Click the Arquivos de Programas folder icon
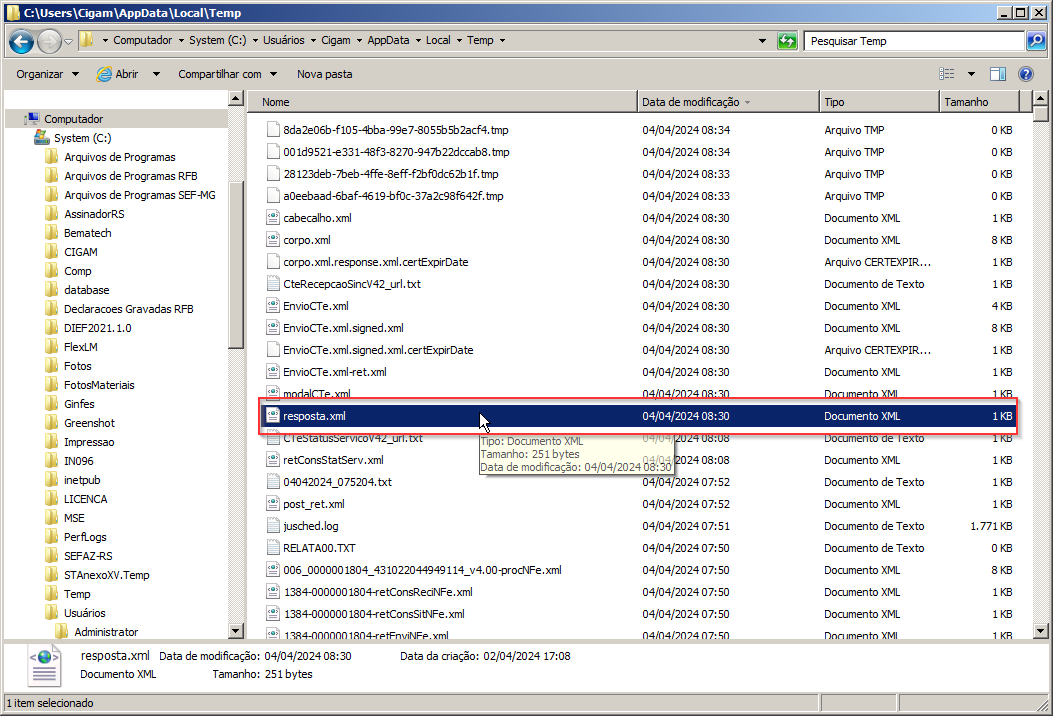The height and width of the screenshot is (716, 1053). 52,156
